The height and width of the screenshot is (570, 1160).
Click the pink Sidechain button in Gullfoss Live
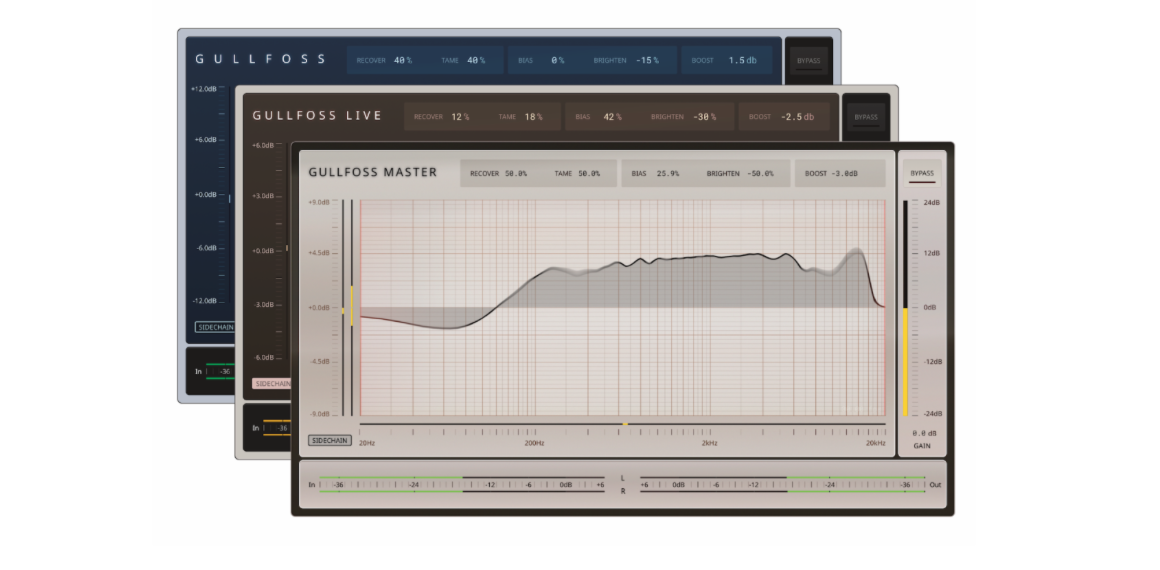[271, 383]
